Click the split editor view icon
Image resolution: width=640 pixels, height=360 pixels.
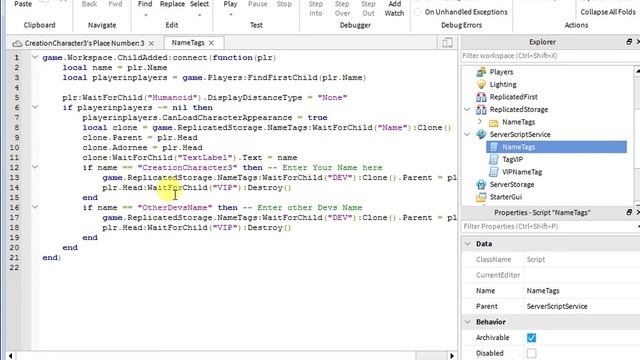point(447,42)
